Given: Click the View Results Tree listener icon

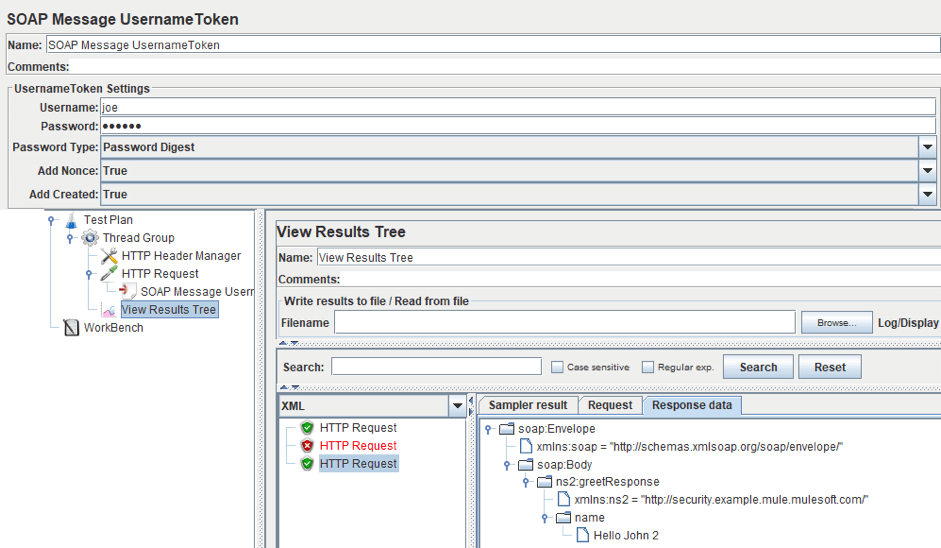Looking at the screenshot, I should 109,310.
